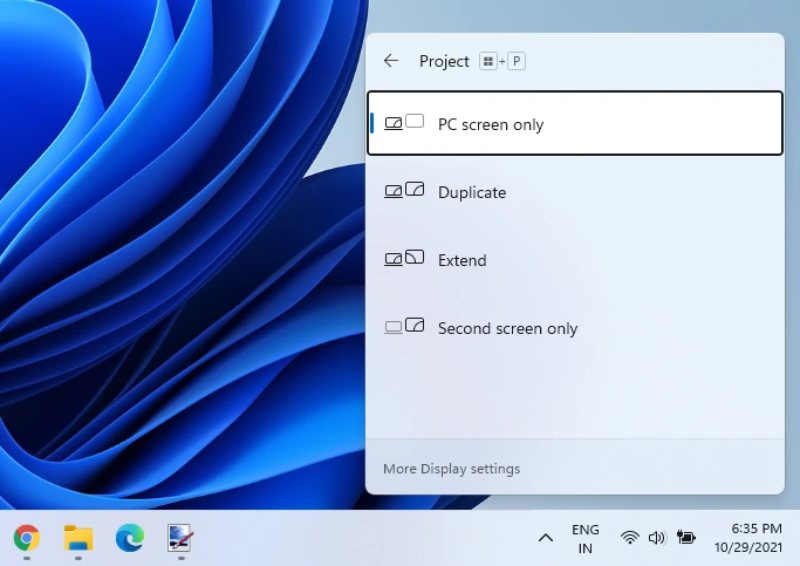The image size is (800, 566).
Task: Click the volume speaker icon
Action: click(x=656, y=538)
